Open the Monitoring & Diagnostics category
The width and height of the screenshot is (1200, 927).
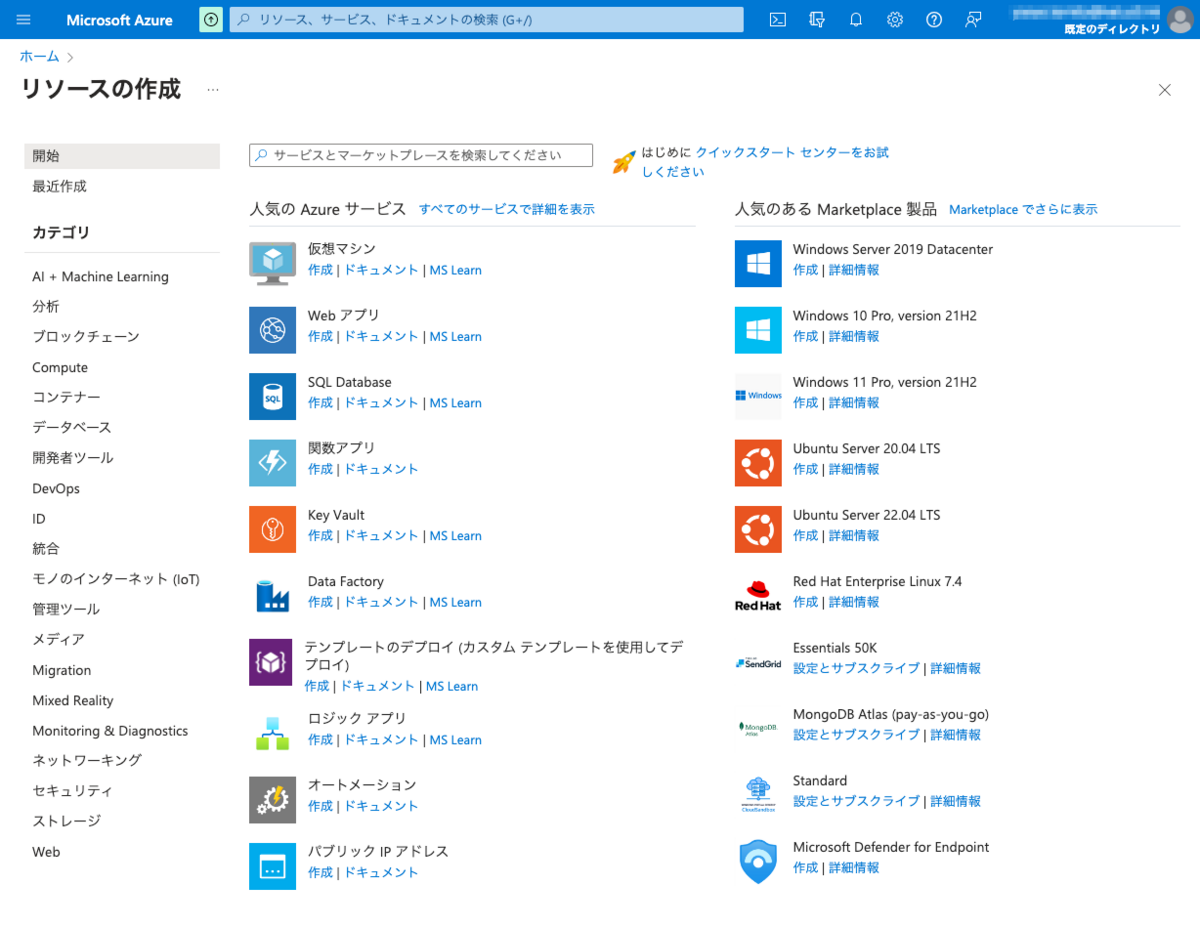click(110, 731)
